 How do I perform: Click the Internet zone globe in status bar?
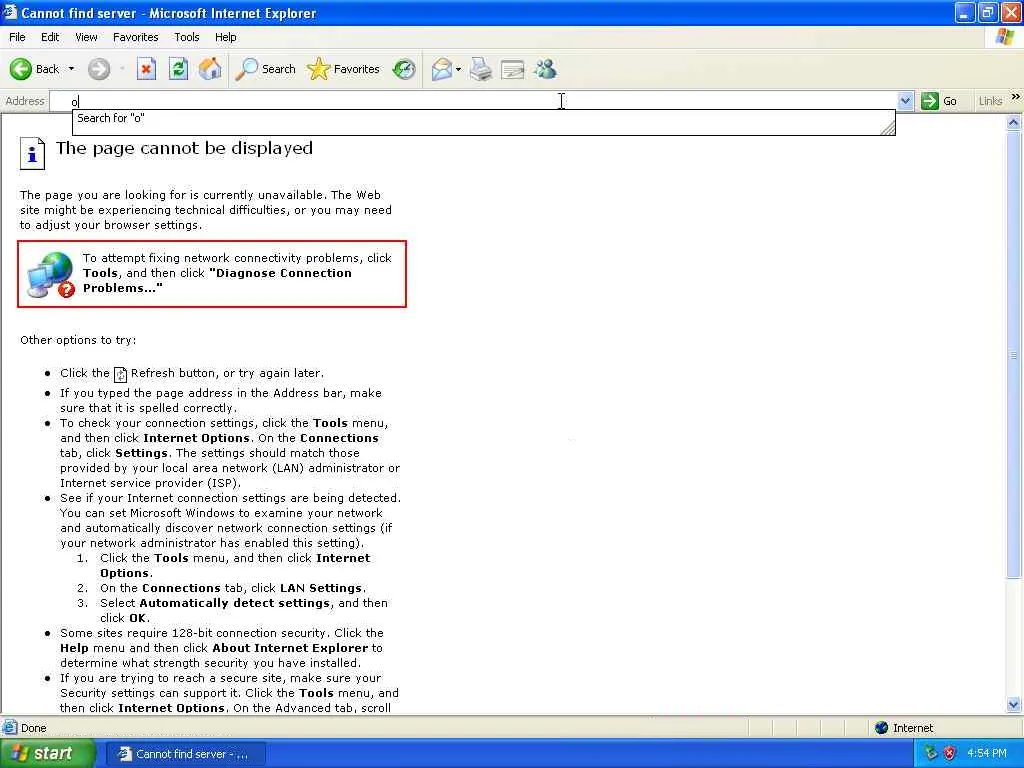(881, 728)
